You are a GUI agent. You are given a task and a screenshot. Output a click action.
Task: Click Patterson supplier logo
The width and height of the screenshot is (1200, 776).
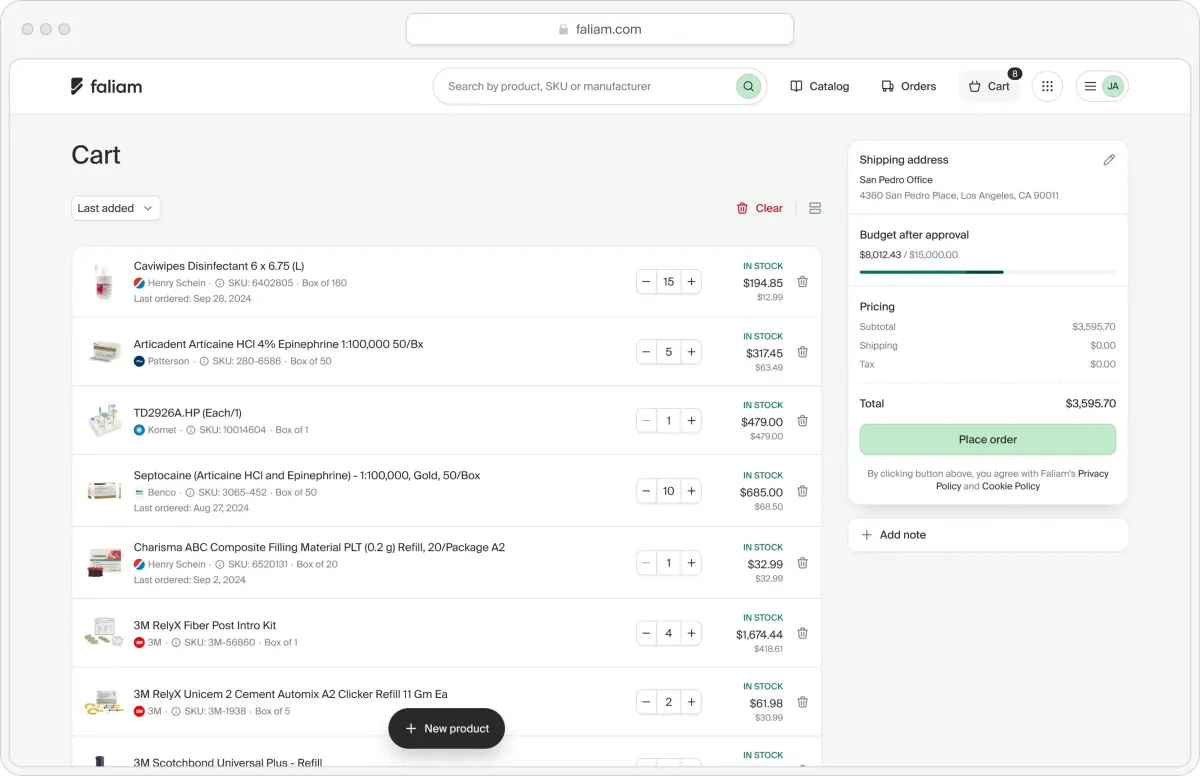(x=139, y=361)
